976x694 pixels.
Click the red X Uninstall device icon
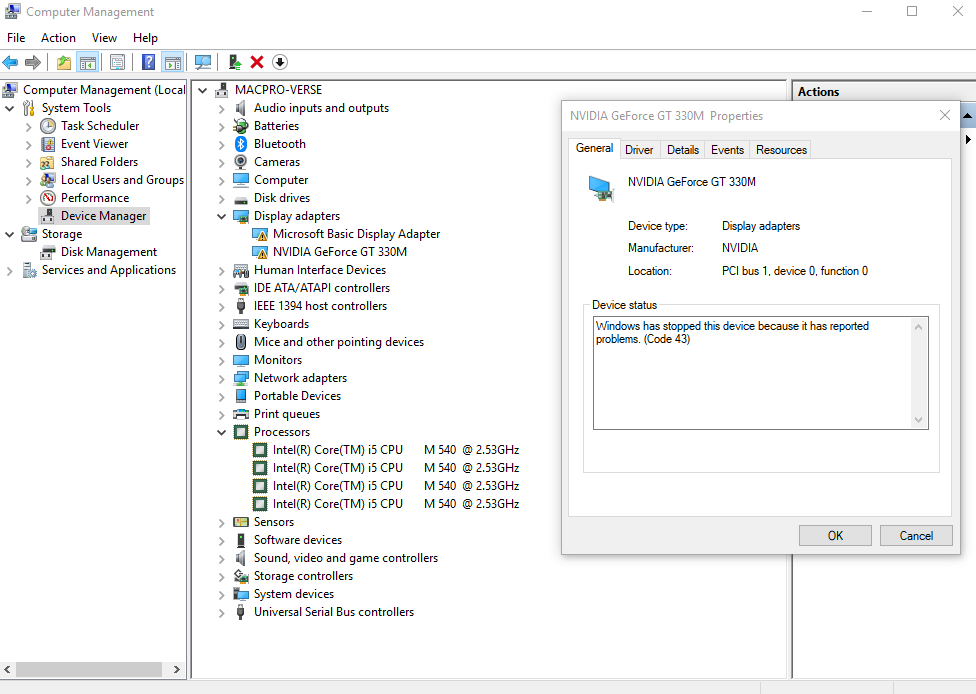click(x=256, y=62)
